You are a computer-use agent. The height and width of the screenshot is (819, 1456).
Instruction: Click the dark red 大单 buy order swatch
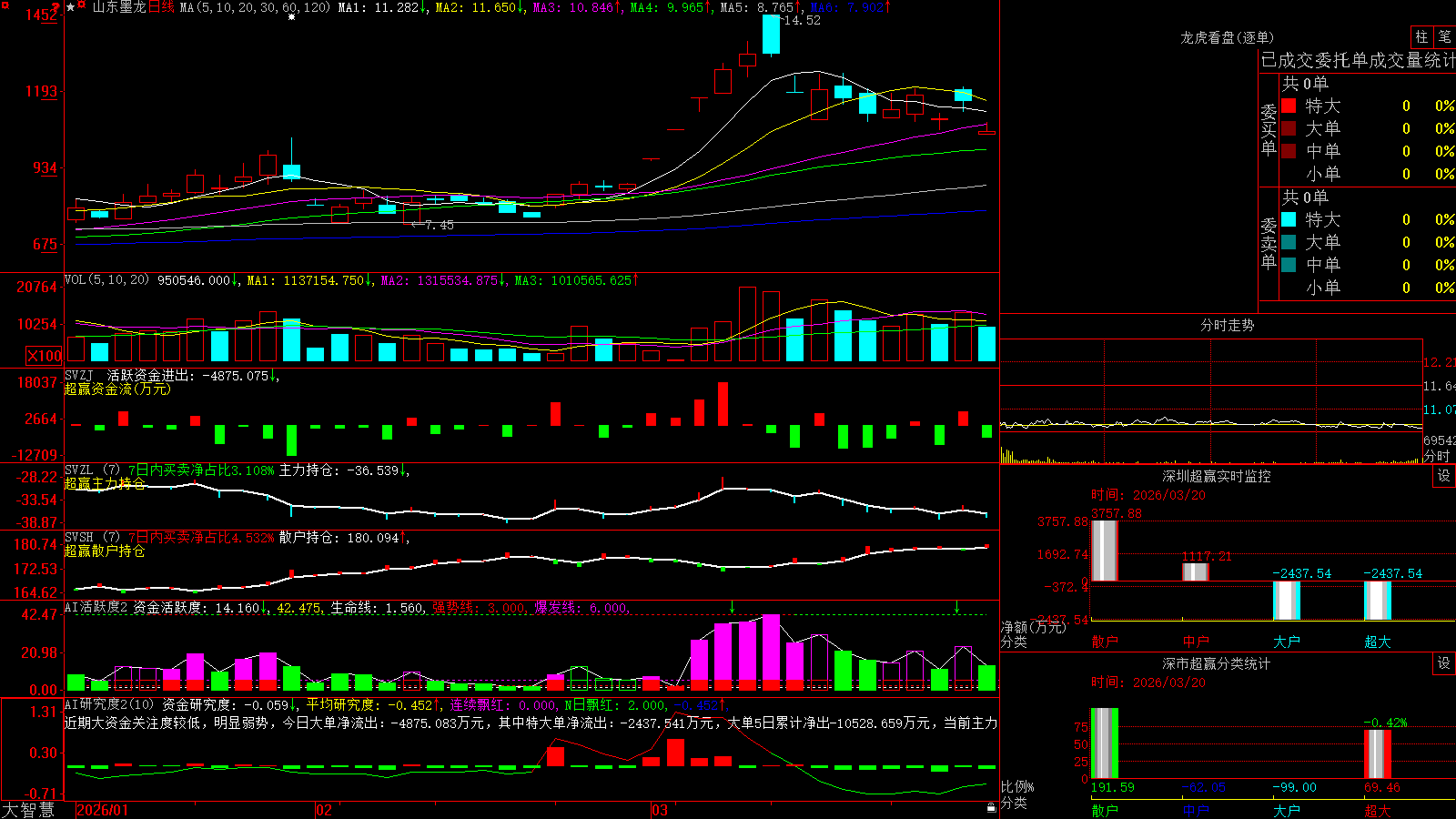pos(1289,128)
